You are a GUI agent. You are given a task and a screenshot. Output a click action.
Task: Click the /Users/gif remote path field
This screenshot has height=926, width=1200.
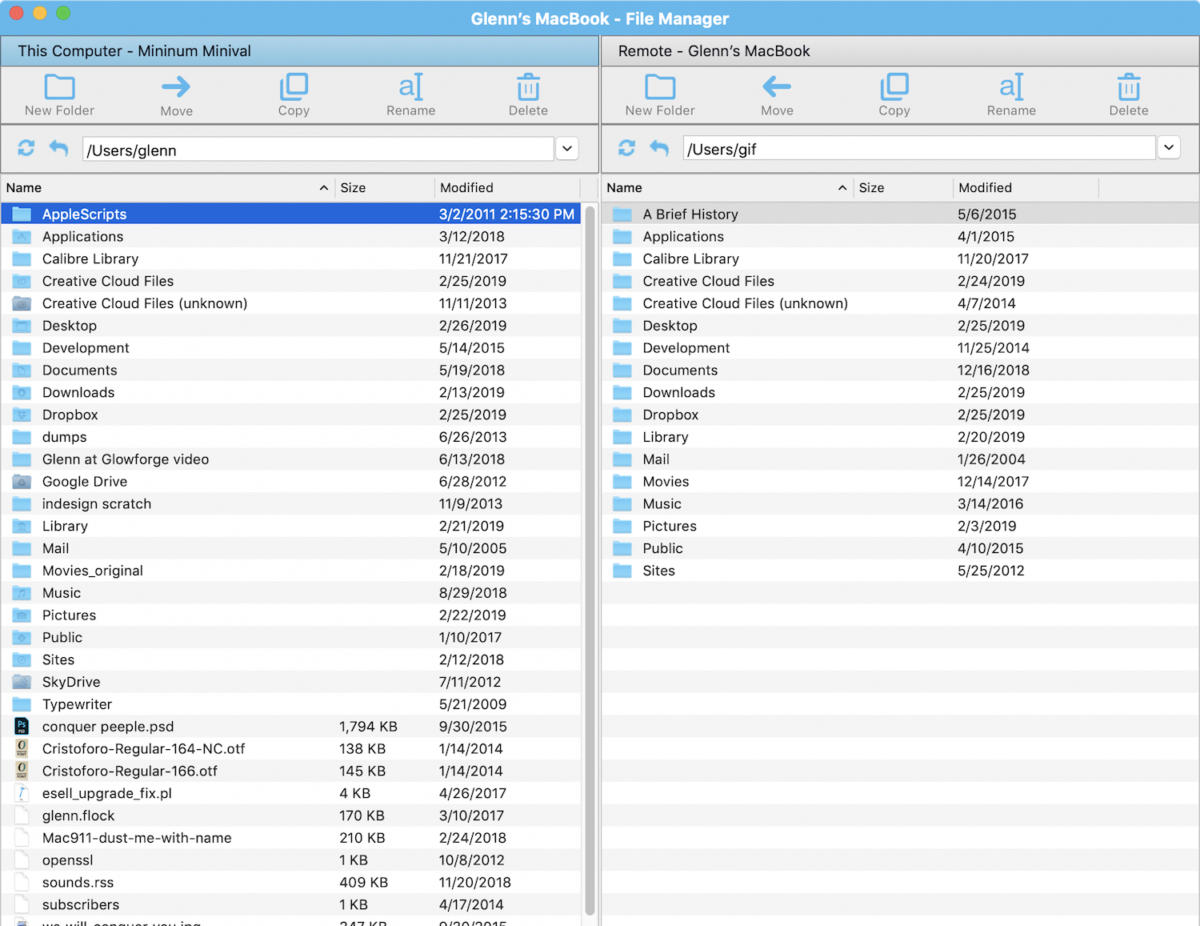[x=918, y=149]
